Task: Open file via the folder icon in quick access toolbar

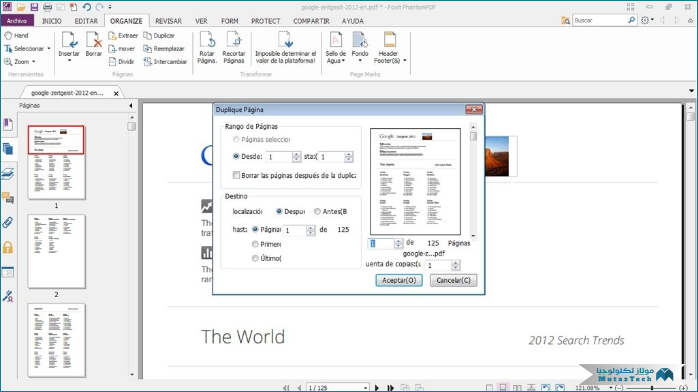Action: (x=21, y=7)
